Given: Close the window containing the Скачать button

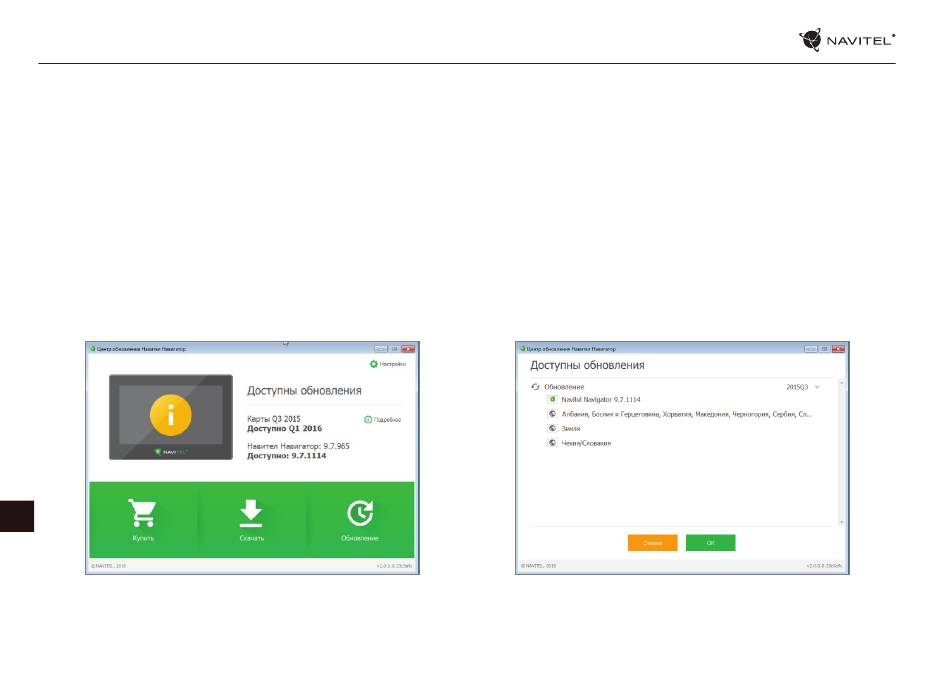Looking at the screenshot, I should coord(408,349).
